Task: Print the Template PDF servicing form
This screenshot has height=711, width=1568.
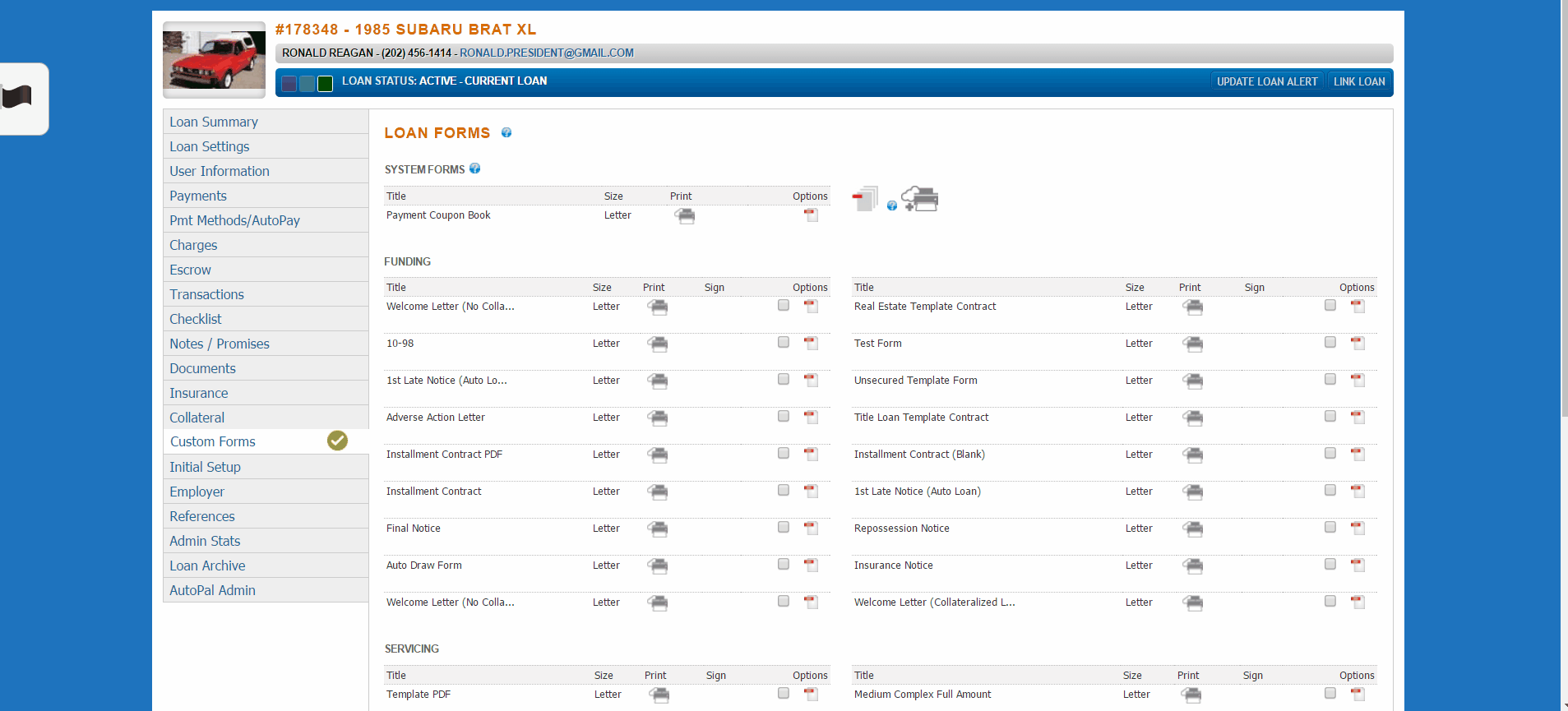Action: (659, 695)
